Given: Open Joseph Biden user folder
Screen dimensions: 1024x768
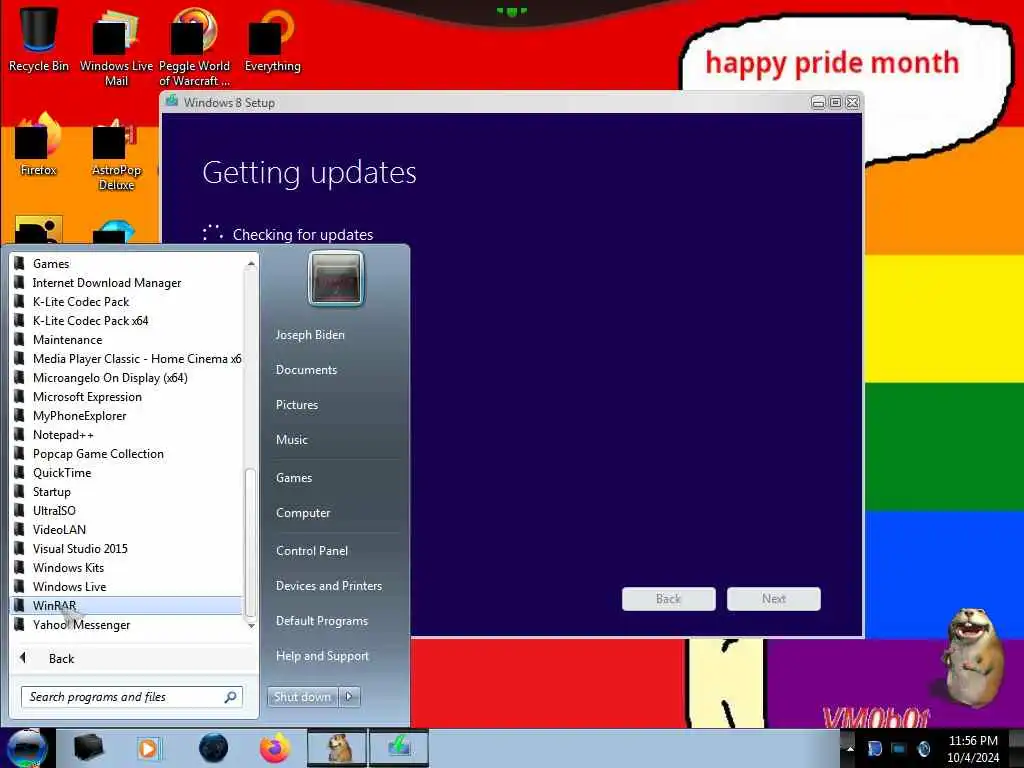Looking at the screenshot, I should click(310, 335).
